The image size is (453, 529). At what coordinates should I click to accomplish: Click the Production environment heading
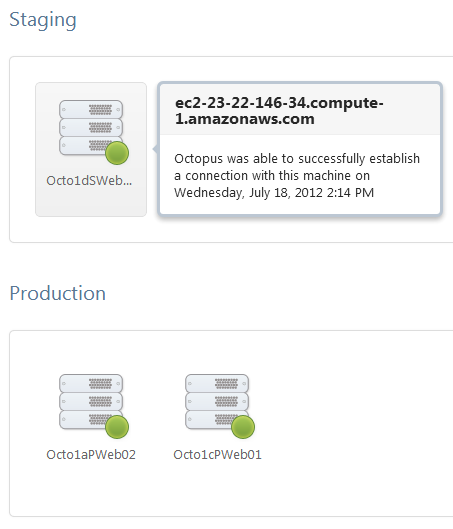pyautogui.click(x=58, y=293)
